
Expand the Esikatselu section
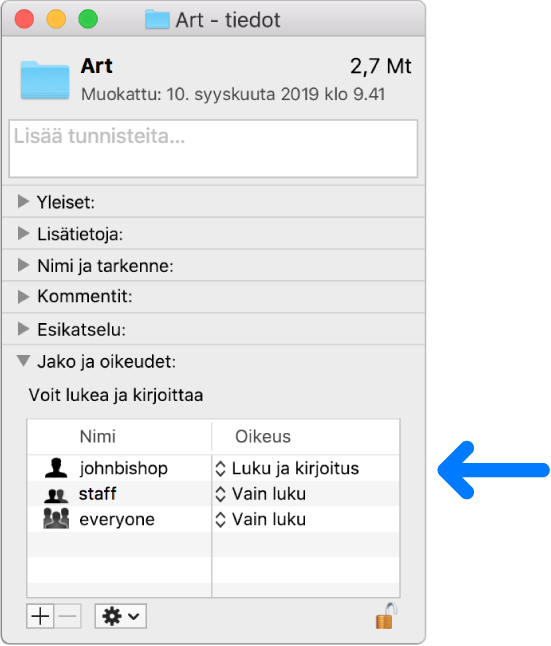[23, 329]
